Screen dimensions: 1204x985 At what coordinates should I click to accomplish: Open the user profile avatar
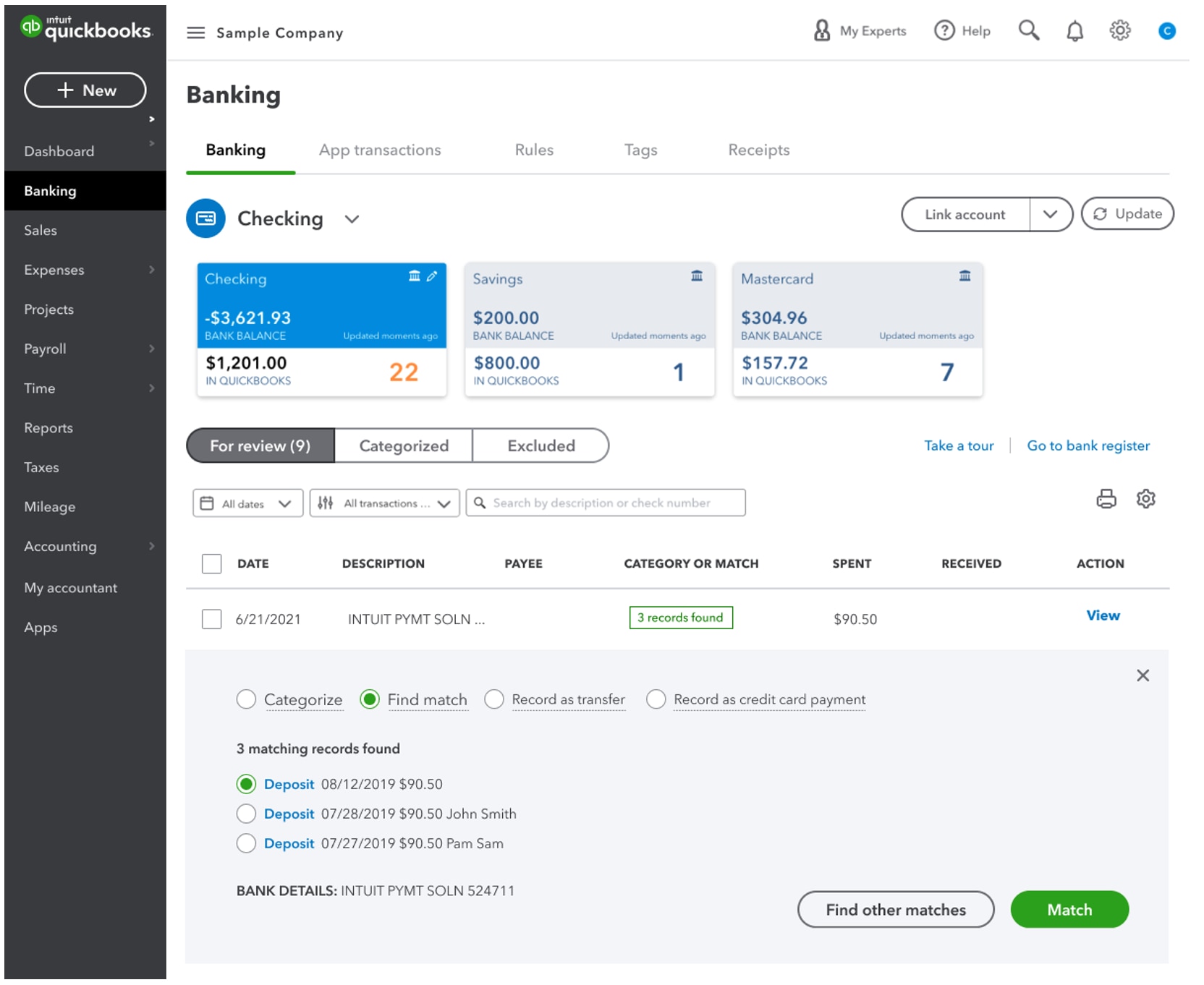(1166, 31)
